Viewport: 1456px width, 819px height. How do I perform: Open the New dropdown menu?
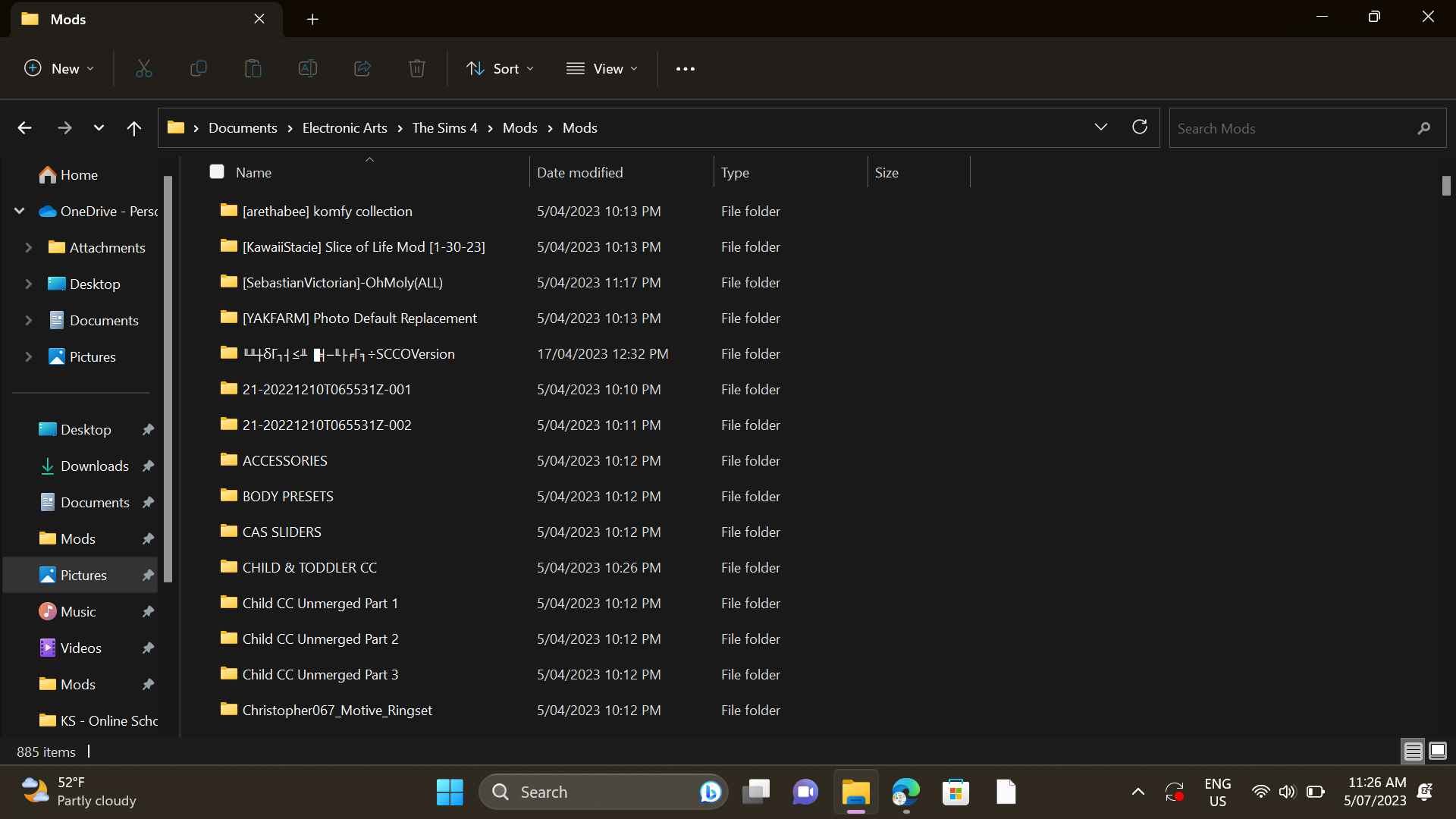pos(59,69)
